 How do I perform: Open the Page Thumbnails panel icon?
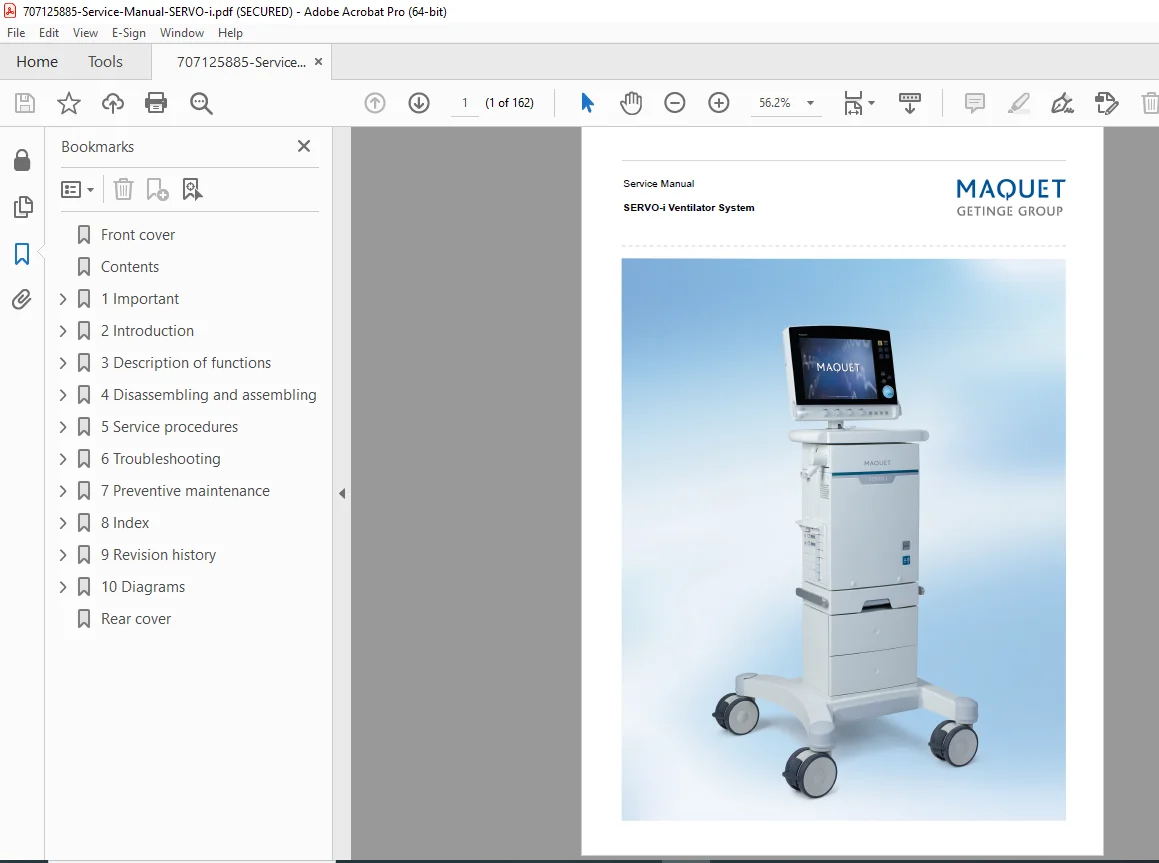pyautogui.click(x=23, y=207)
